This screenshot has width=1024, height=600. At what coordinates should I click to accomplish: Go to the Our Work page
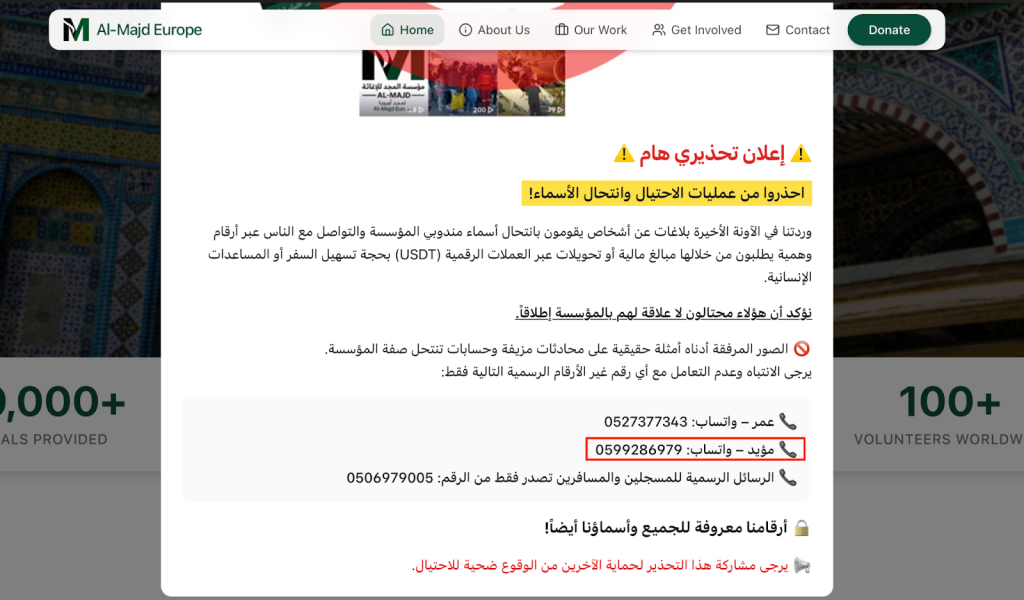pyautogui.click(x=600, y=30)
